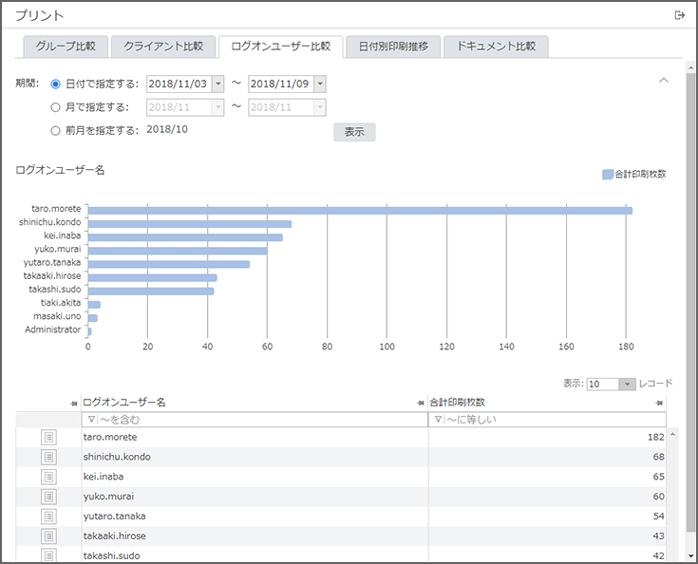Open detail icon for takaaki.hirose row
Viewport: 698px width, 564px height.
(48, 535)
